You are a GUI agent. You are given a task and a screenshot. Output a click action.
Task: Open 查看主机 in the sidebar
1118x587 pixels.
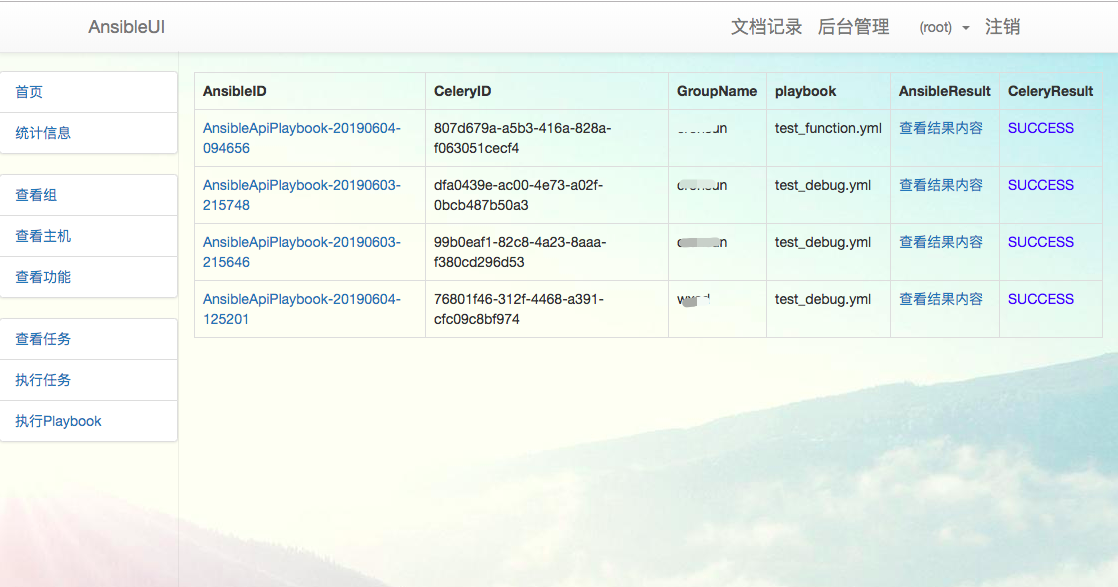click(88, 236)
